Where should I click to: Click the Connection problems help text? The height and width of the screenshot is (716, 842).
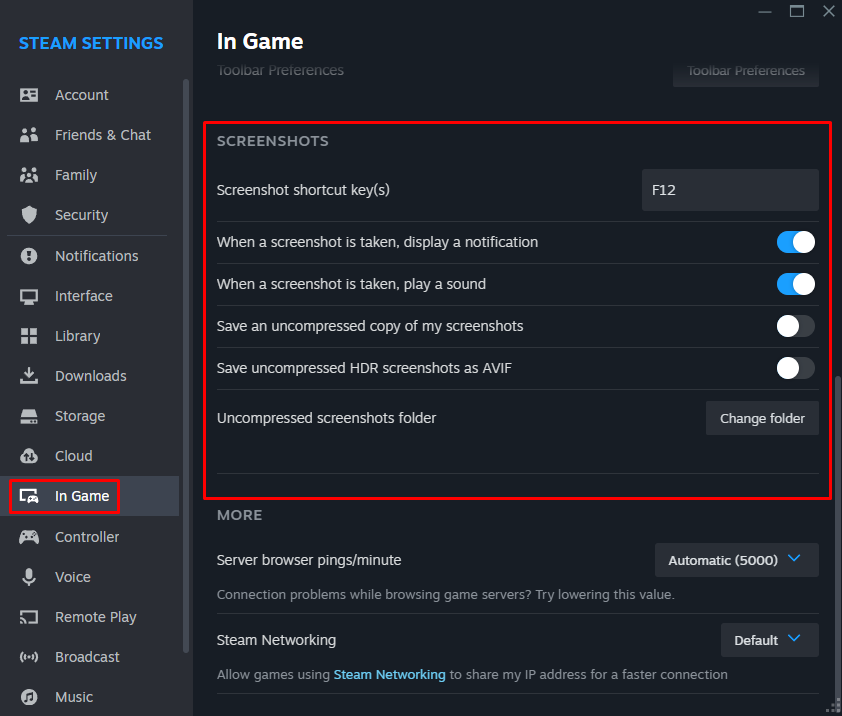[446, 595]
